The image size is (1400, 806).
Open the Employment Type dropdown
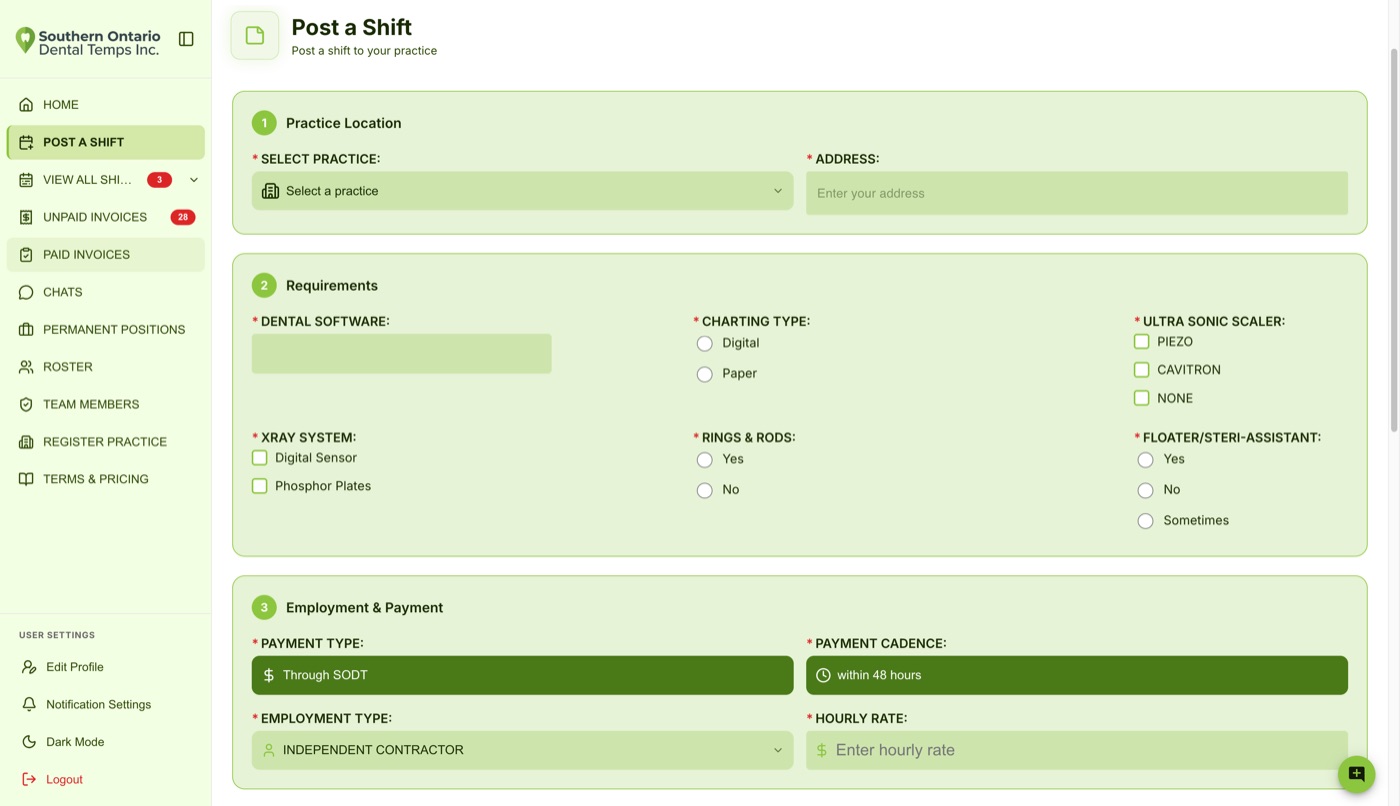point(522,750)
